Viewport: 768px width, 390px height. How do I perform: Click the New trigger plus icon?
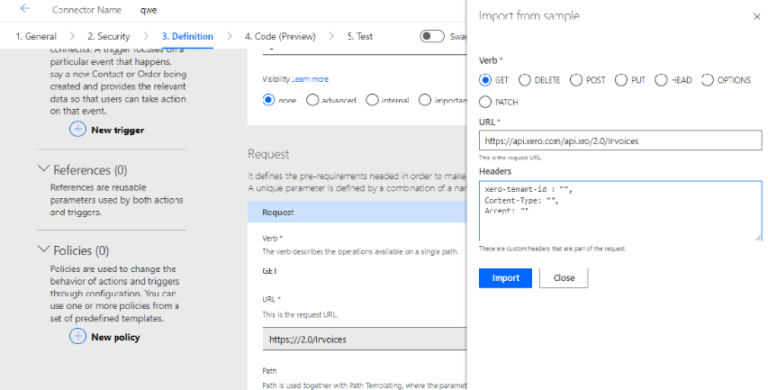click(x=77, y=129)
